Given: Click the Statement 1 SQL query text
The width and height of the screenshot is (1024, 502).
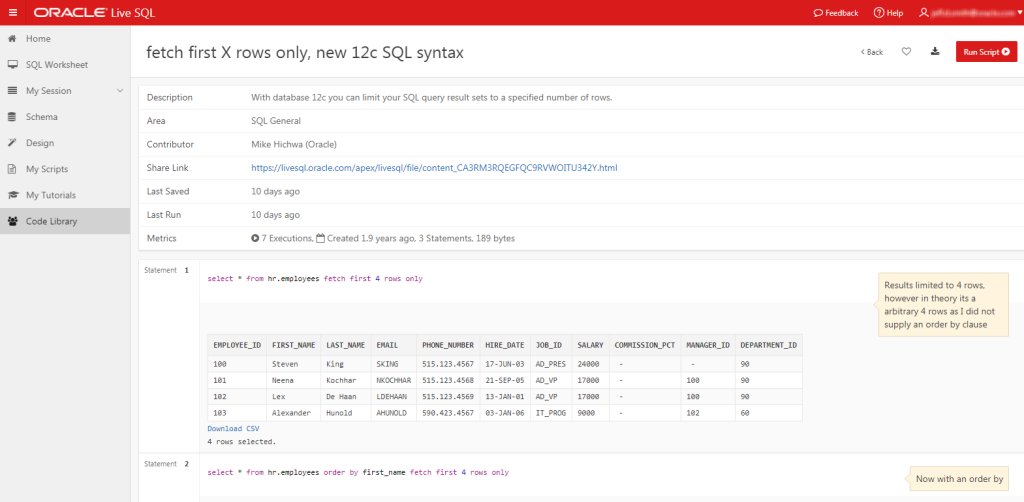Looking at the screenshot, I should click(x=315, y=279).
